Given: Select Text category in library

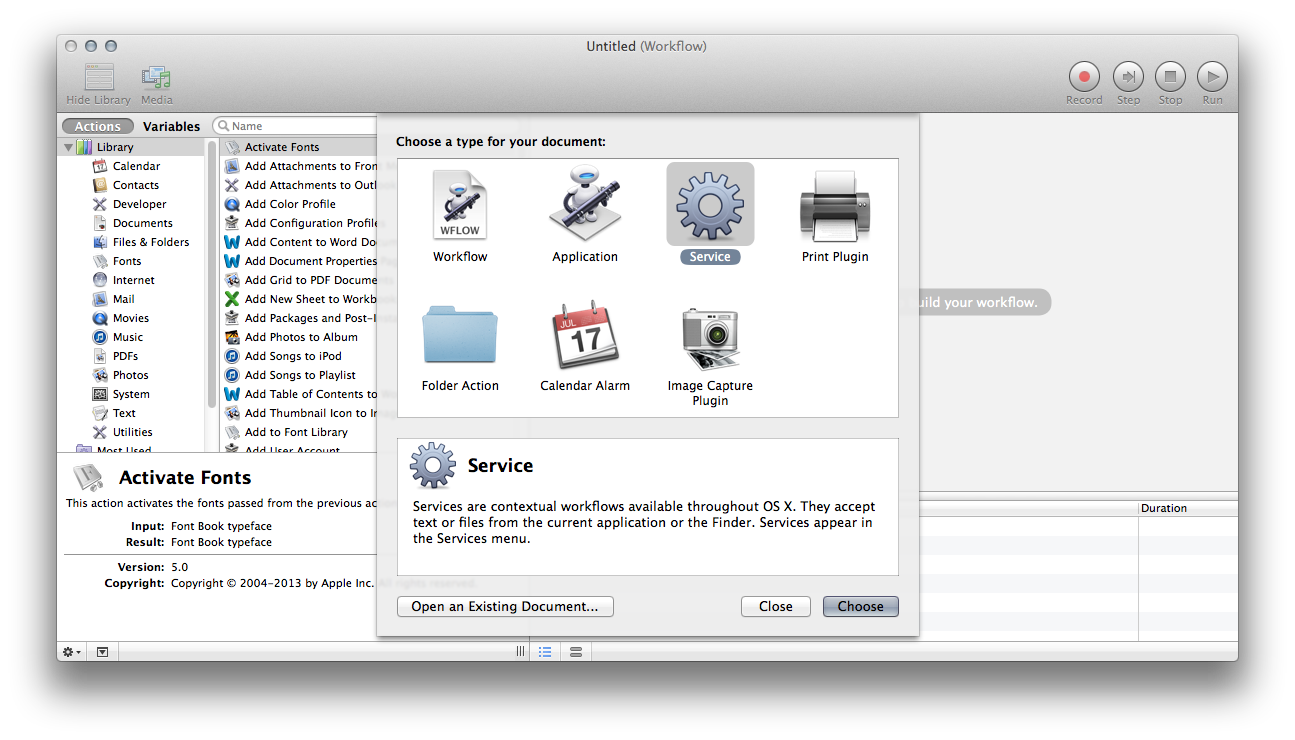Looking at the screenshot, I should pos(124,413).
